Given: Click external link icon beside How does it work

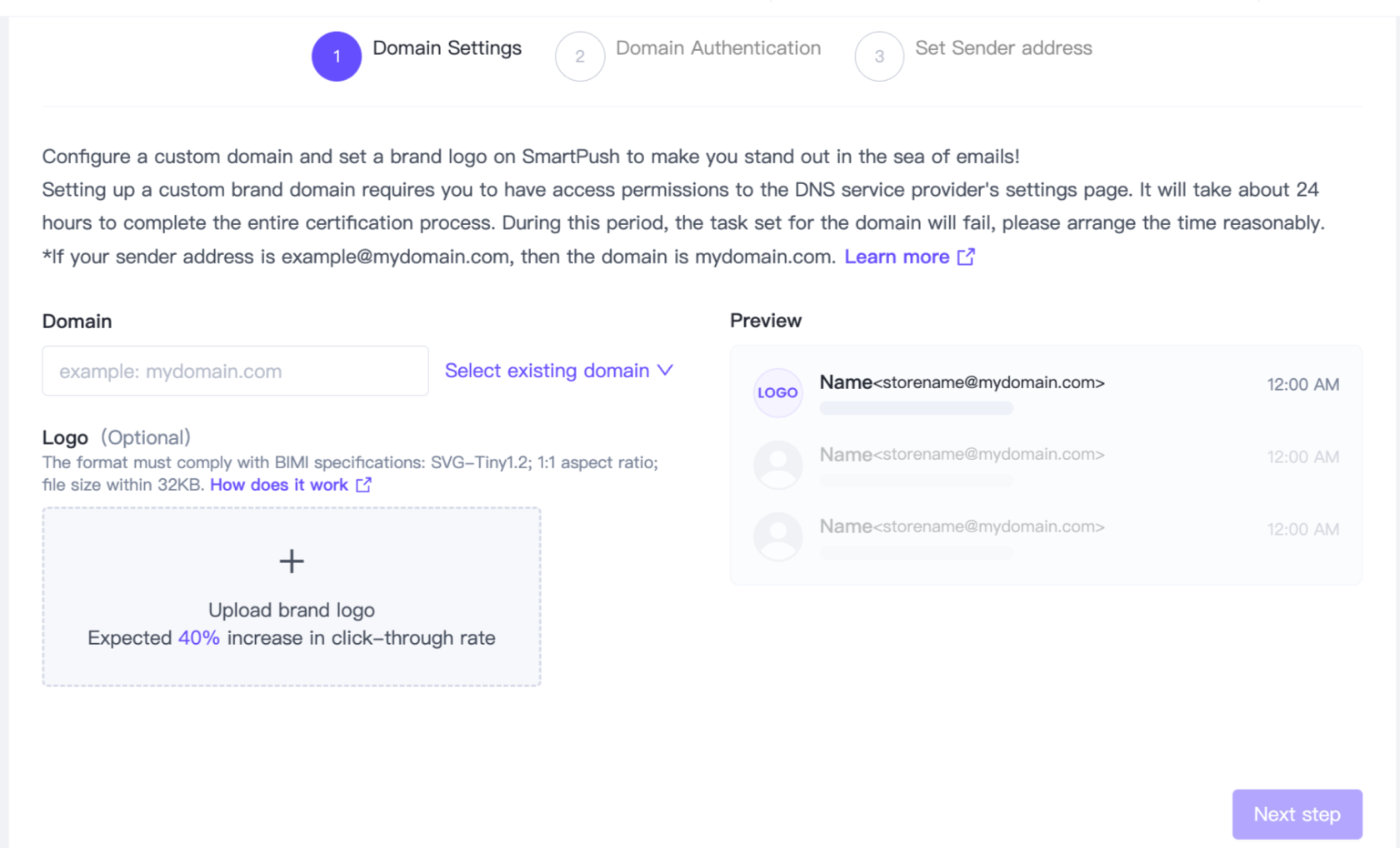Looking at the screenshot, I should (363, 485).
